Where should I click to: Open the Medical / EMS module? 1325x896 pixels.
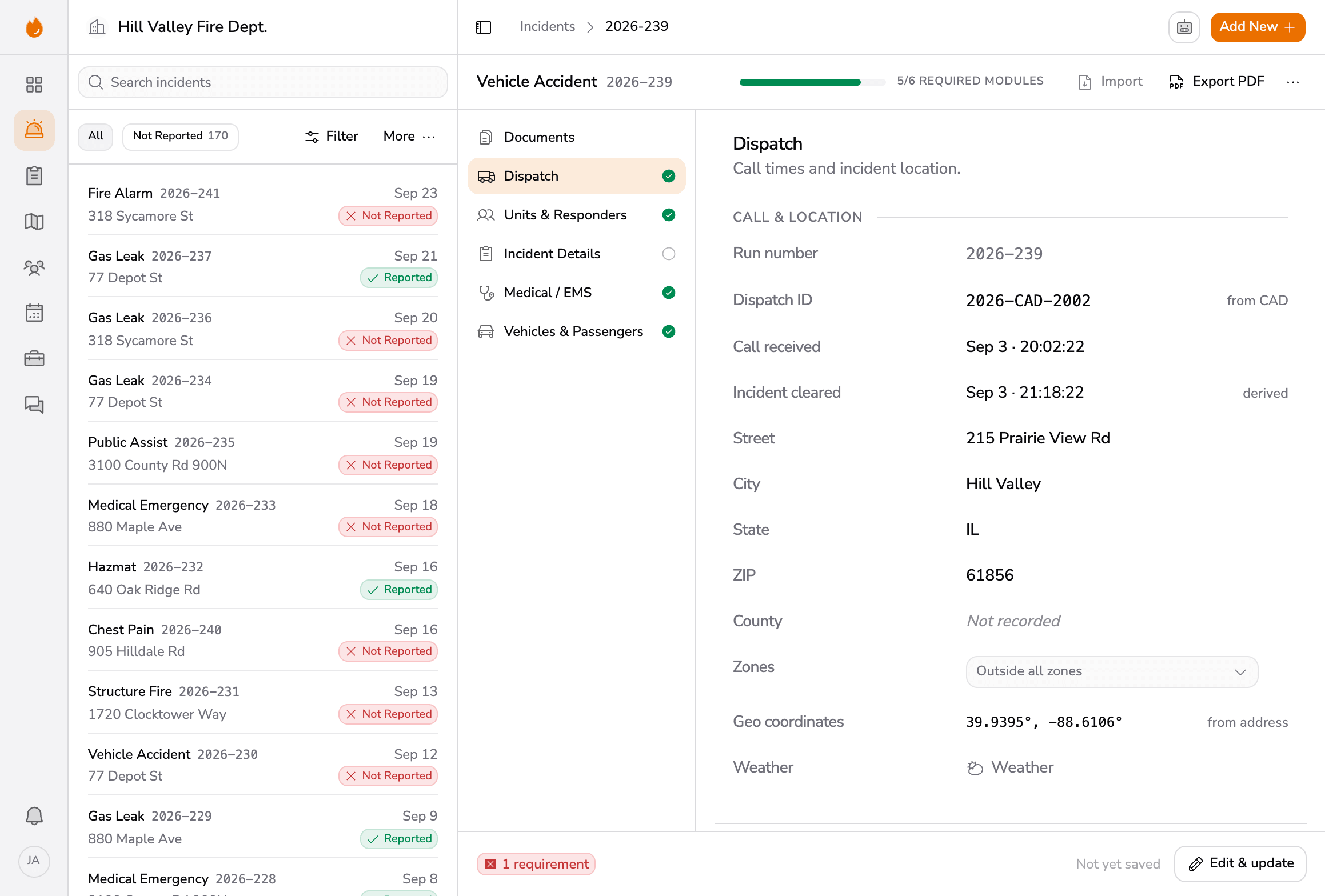pos(576,293)
